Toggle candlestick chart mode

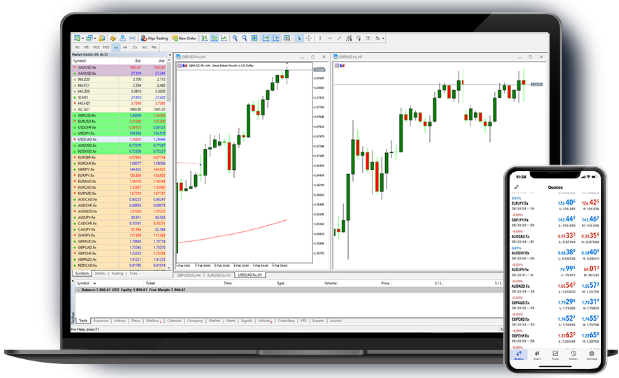point(214,38)
